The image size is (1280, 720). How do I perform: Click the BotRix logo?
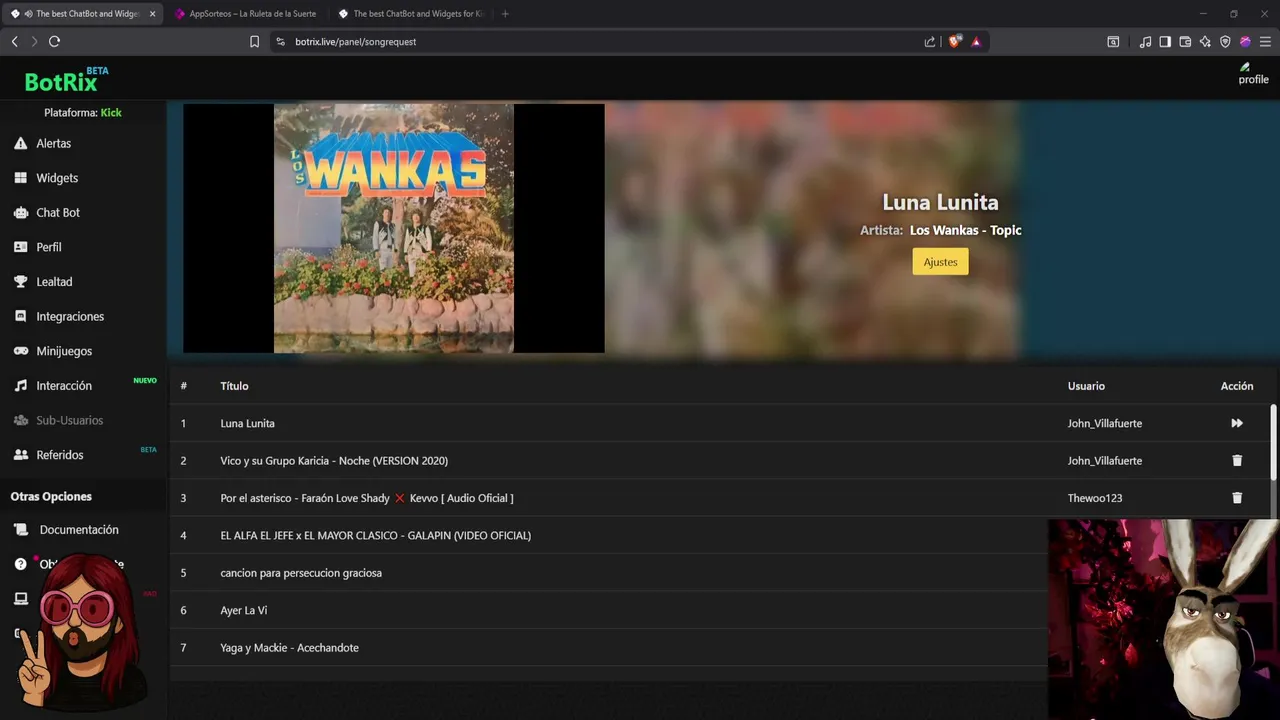point(66,79)
